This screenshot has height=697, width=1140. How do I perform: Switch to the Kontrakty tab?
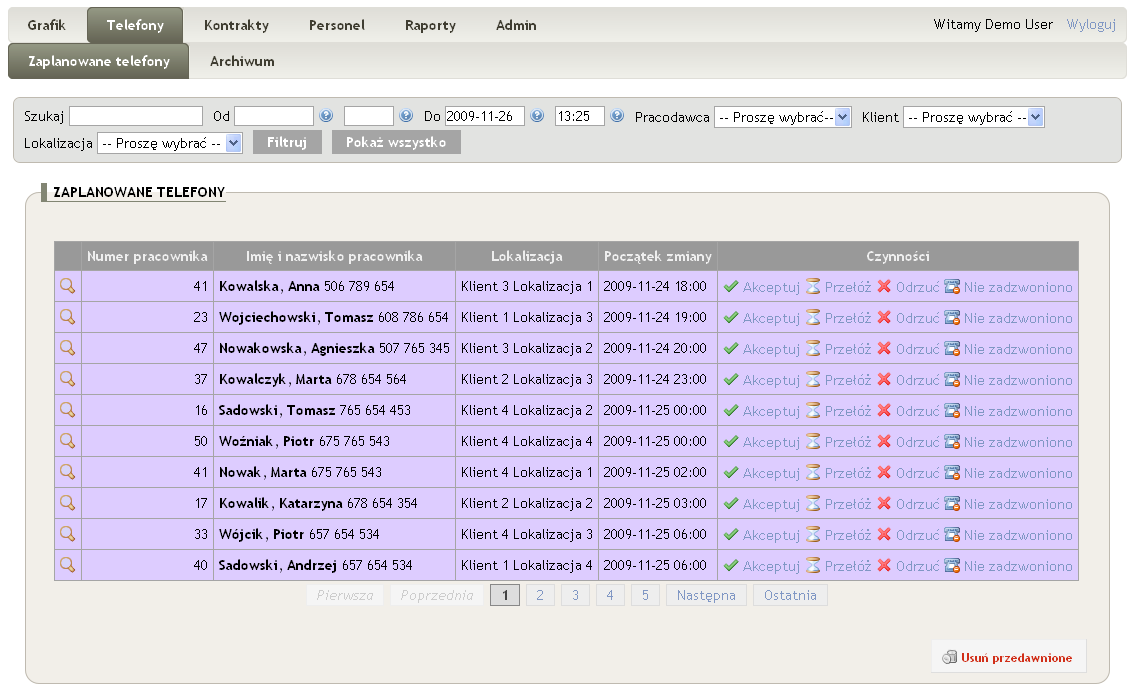click(236, 25)
